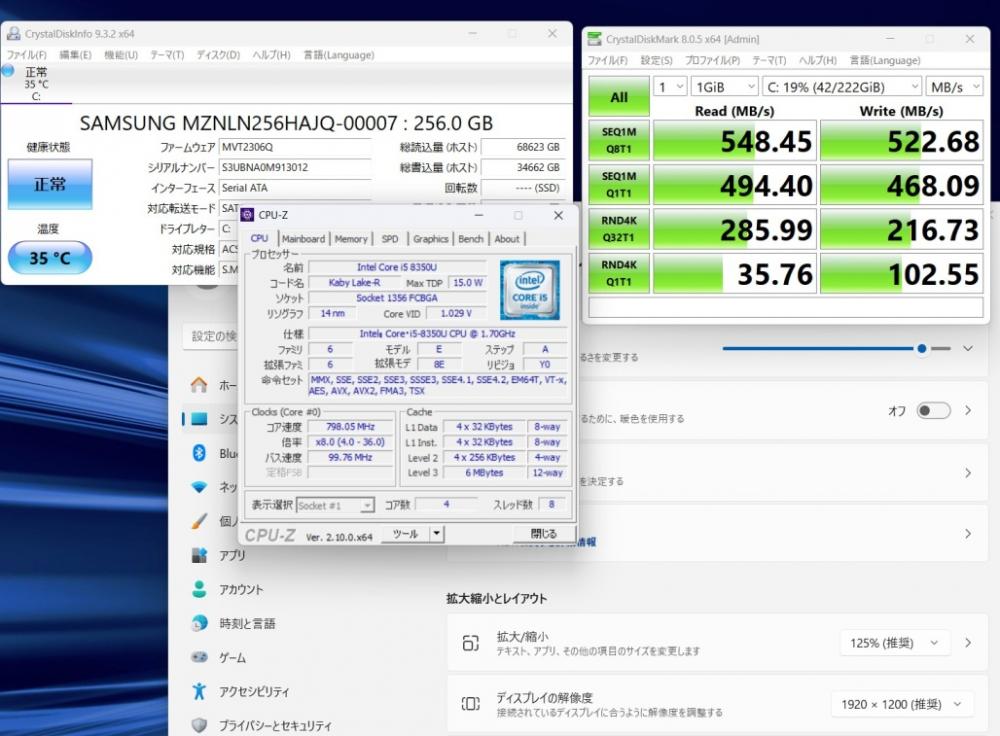Adjust the brightness slider handle

(x=922, y=349)
